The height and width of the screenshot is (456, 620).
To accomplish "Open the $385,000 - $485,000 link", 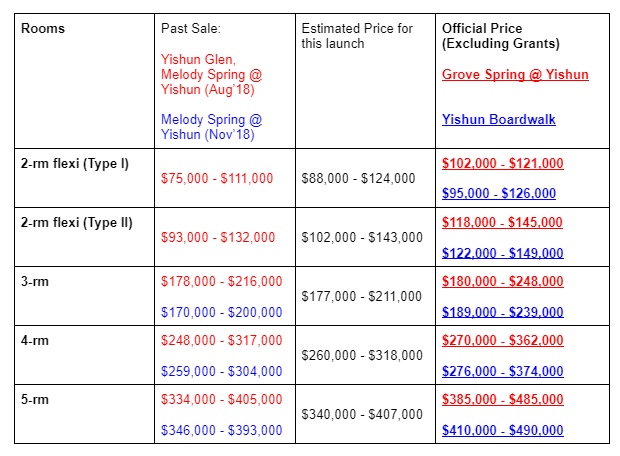I will (x=503, y=399).
